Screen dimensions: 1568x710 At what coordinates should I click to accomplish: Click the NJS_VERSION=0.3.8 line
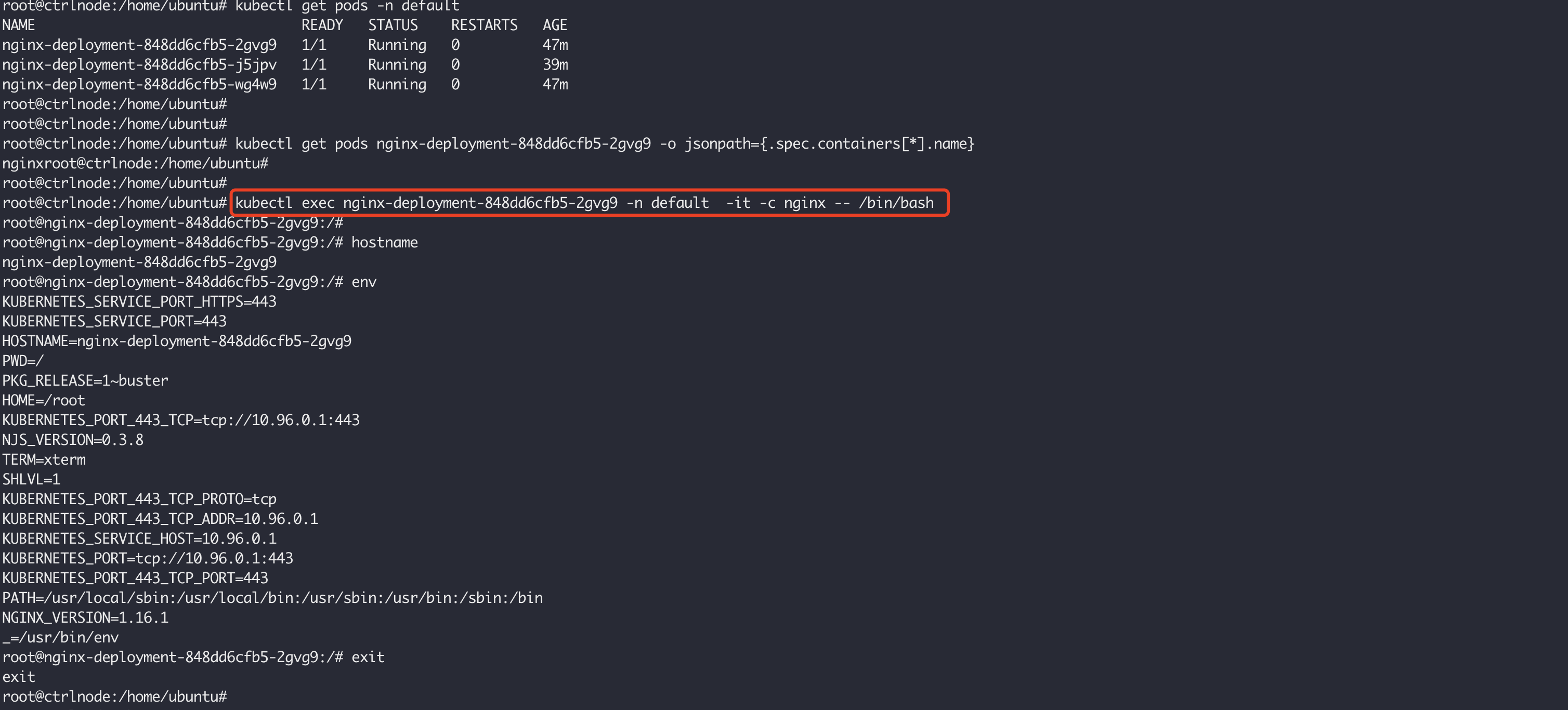(x=73, y=440)
